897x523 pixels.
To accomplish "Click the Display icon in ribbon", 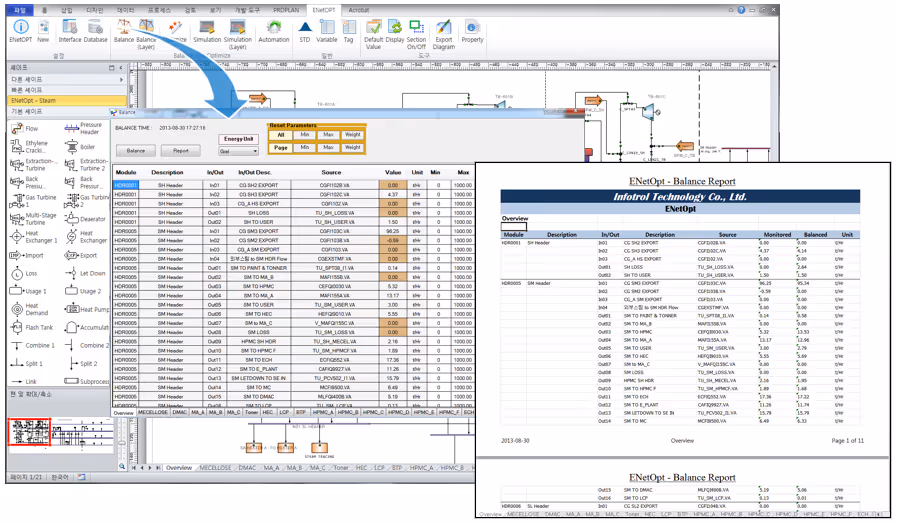I will click(395, 31).
